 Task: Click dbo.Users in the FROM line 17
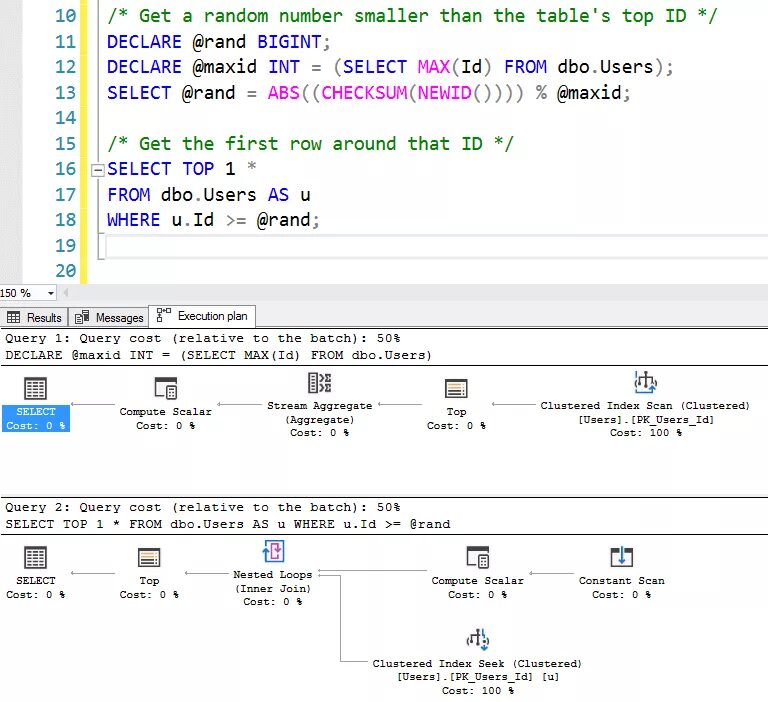point(209,195)
